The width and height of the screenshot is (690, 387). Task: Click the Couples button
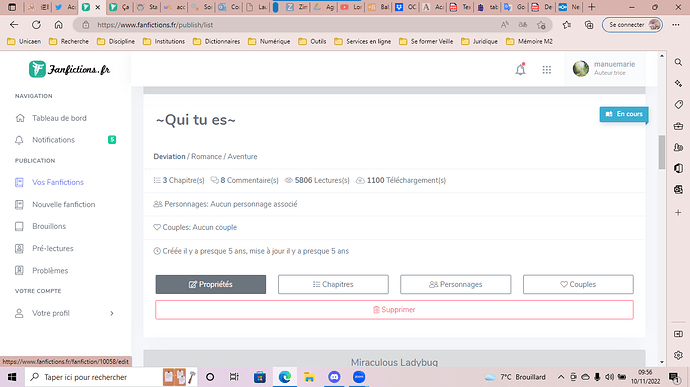[x=578, y=284]
